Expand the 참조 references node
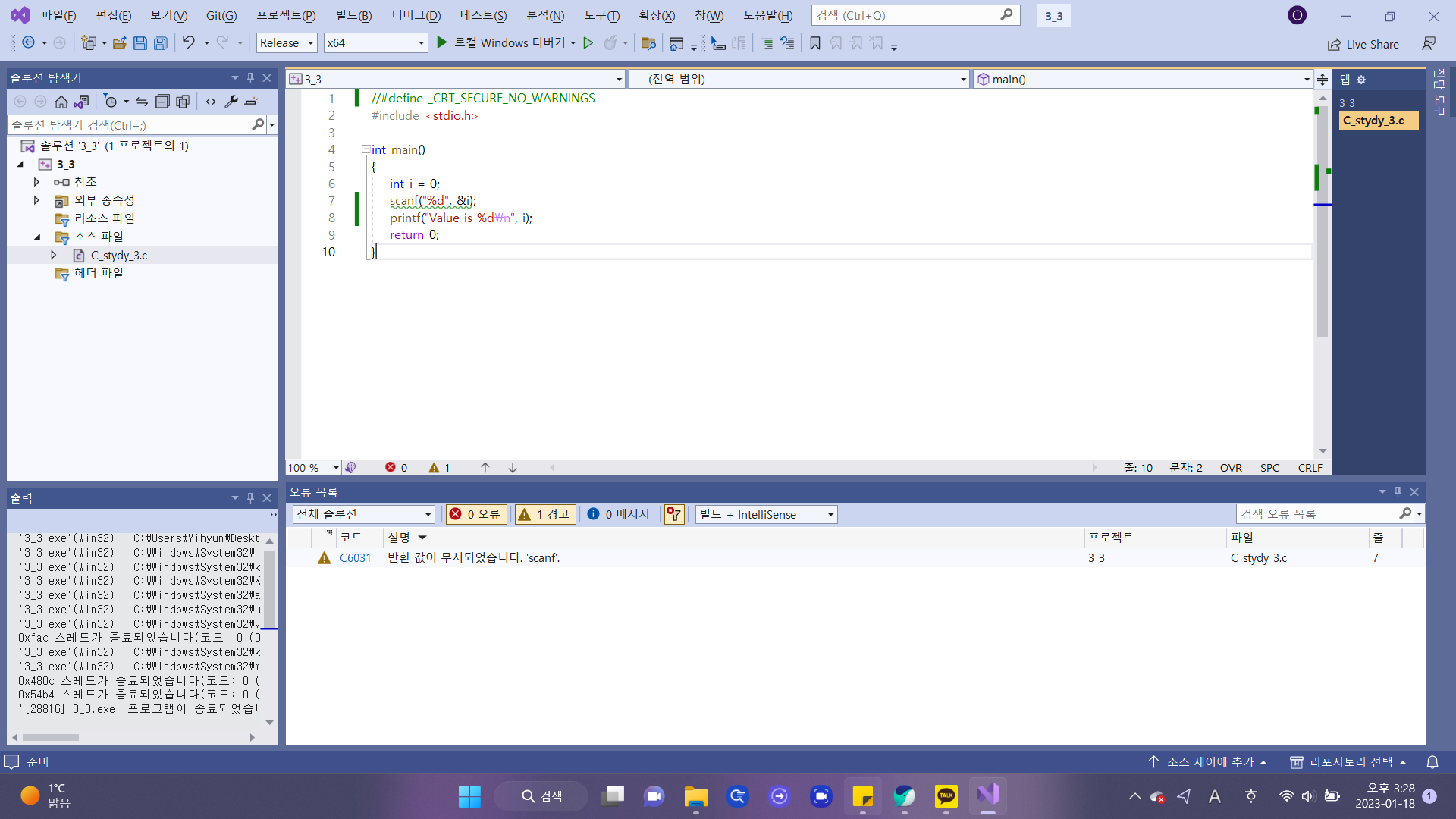 [36, 182]
